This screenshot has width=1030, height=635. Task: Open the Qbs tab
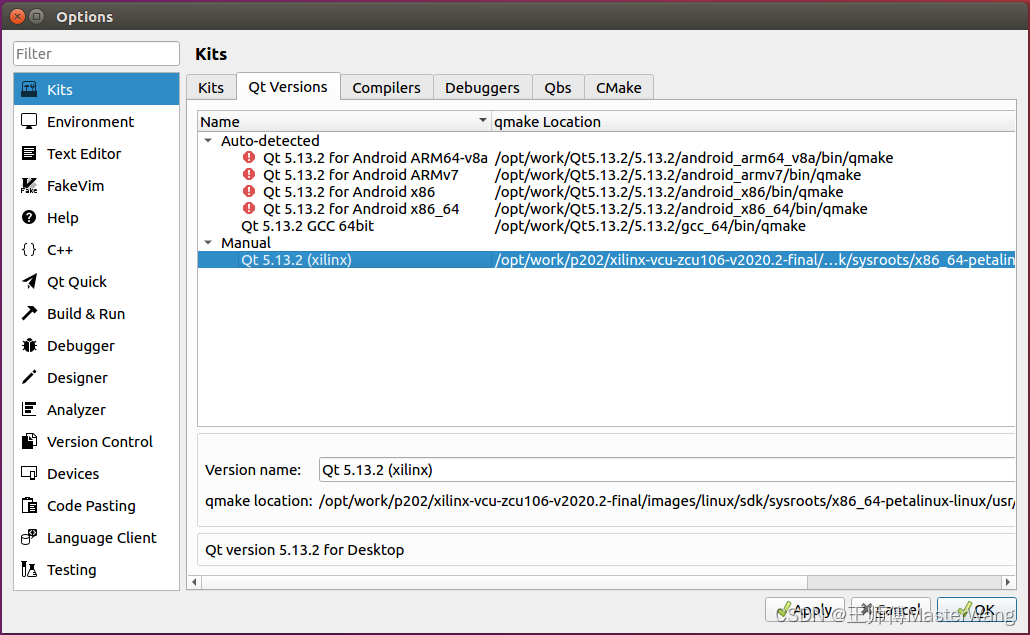[x=558, y=87]
